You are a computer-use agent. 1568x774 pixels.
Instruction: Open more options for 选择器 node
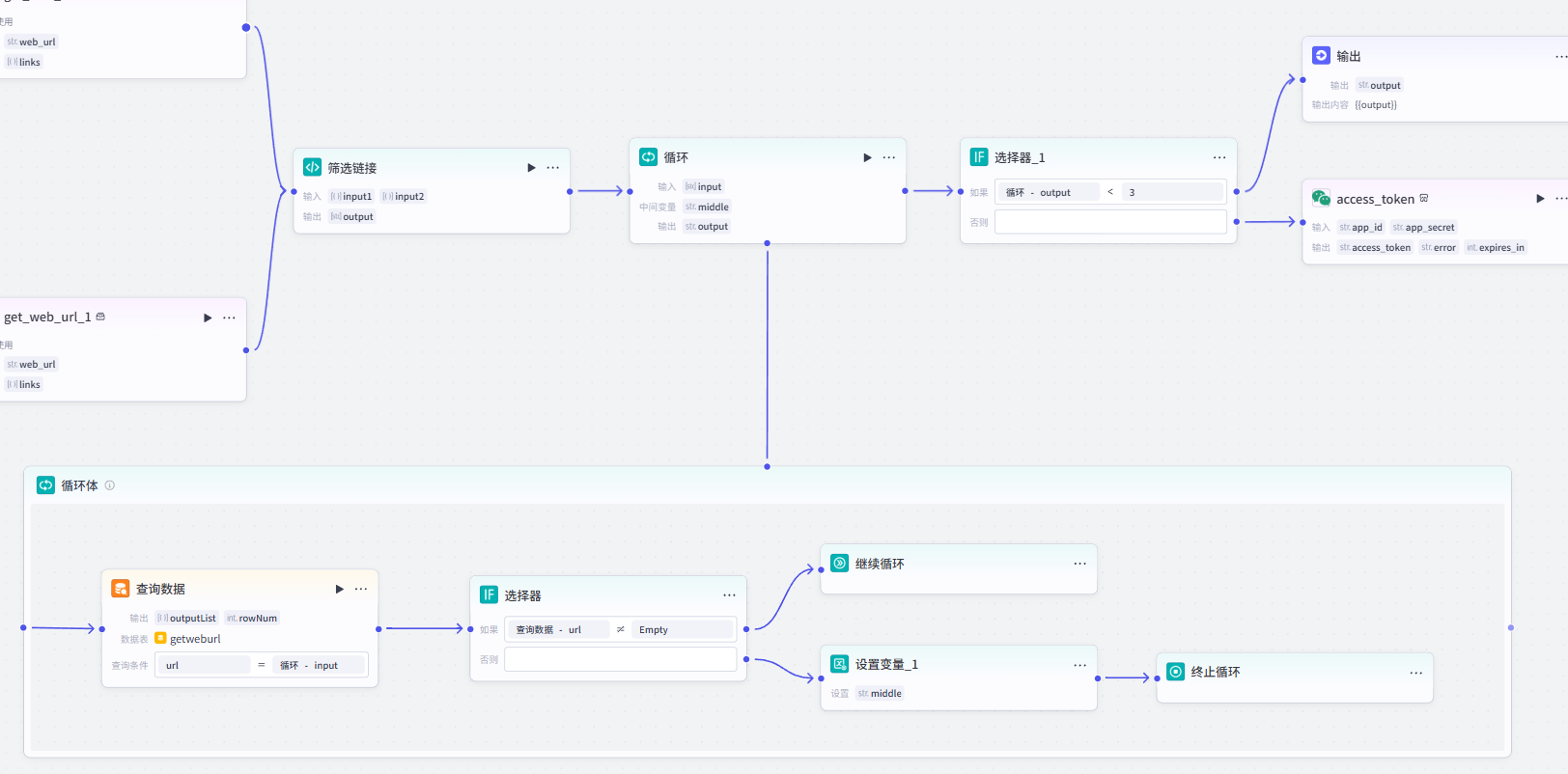tap(729, 595)
